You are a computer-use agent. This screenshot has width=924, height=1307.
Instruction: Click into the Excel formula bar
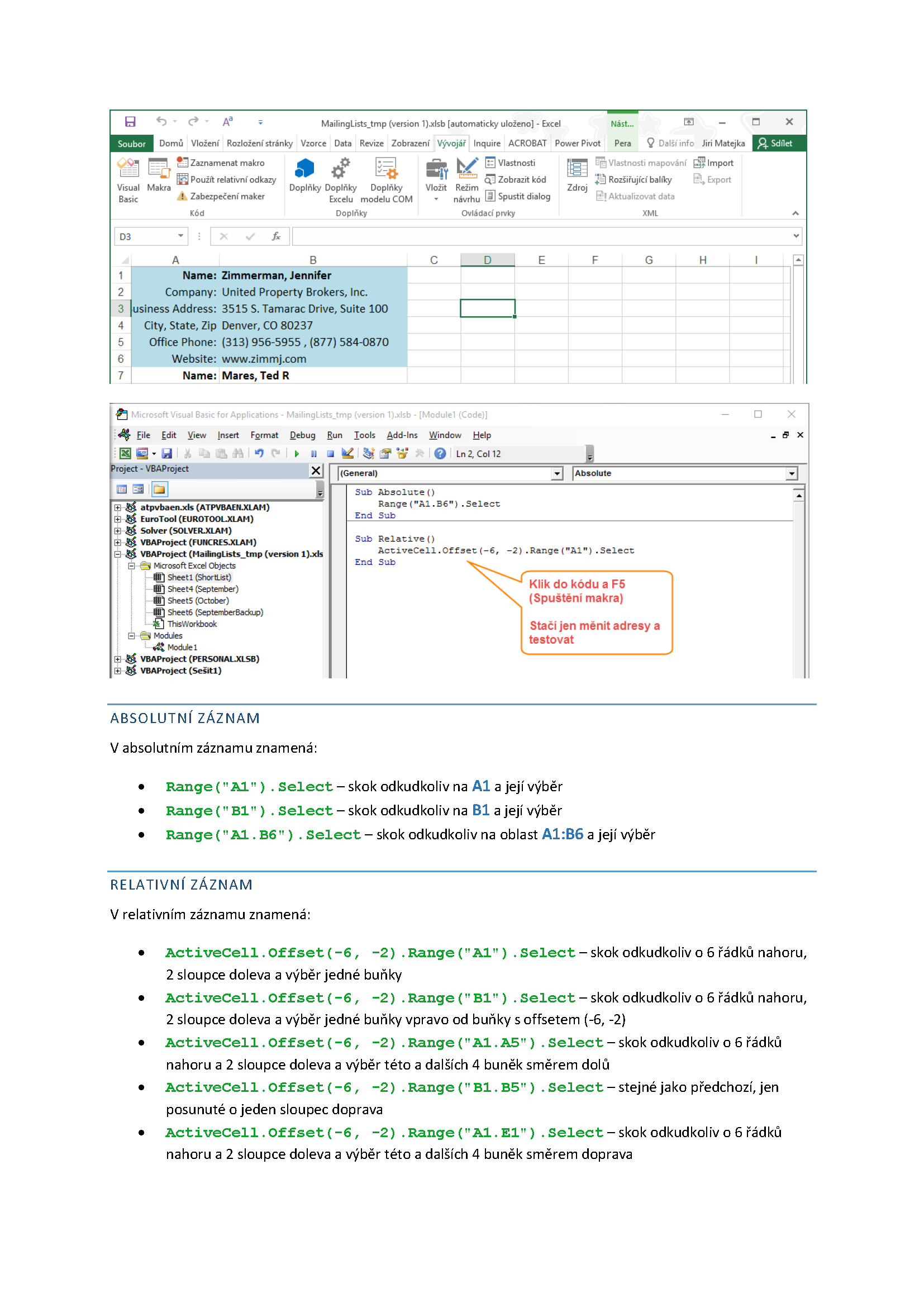(x=541, y=236)
